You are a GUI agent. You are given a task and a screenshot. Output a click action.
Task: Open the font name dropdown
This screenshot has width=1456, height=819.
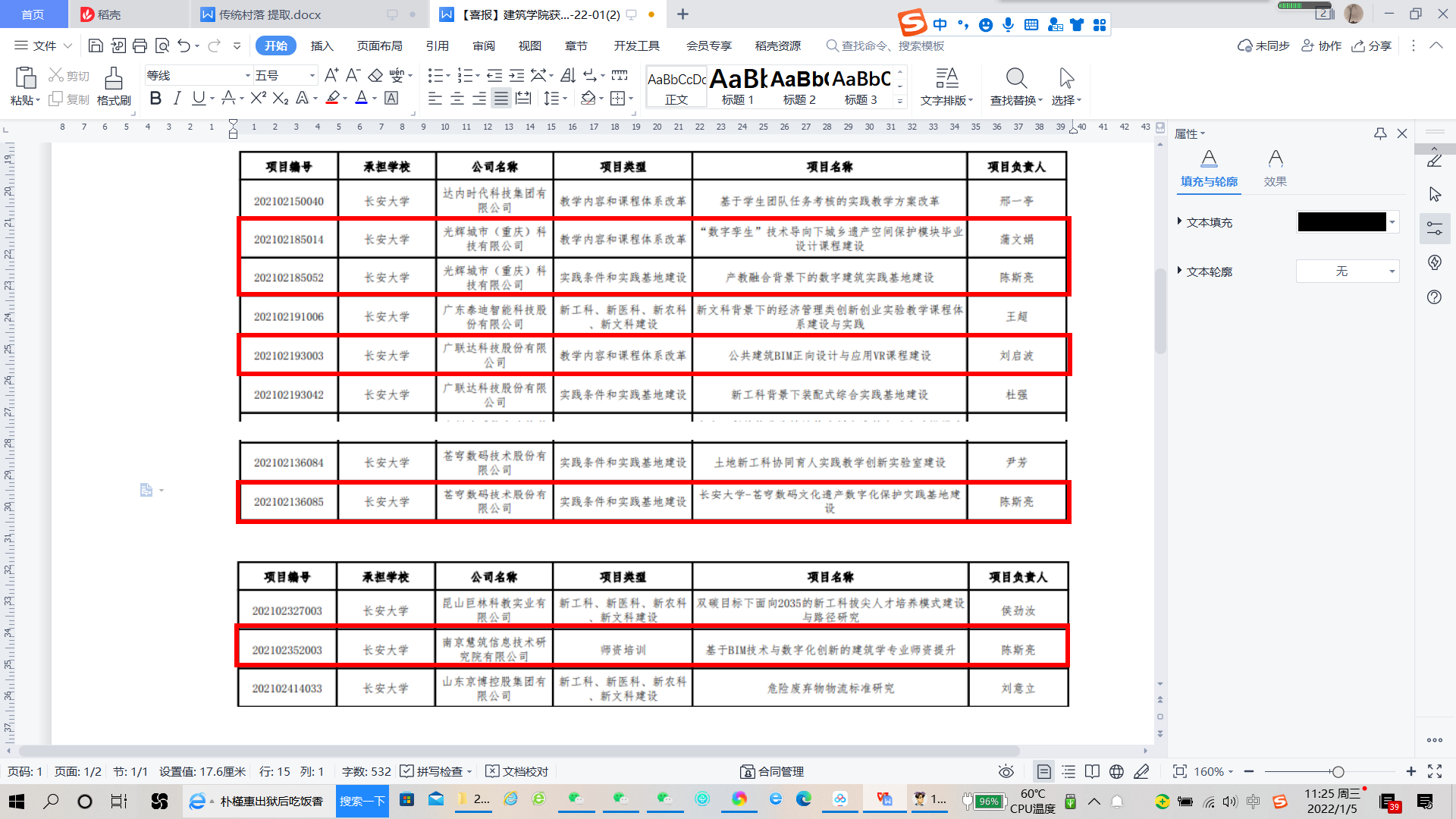247,75
